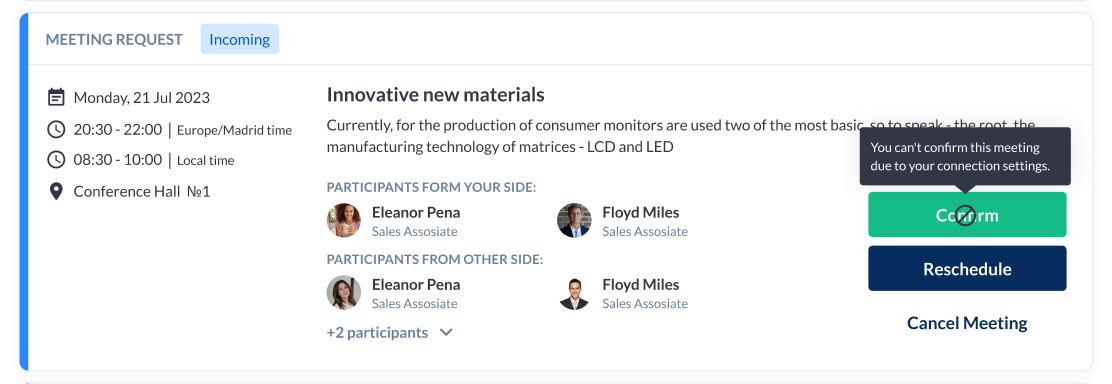Click the Incoming status badge
Viewport: 1112px width, 384px height.
pyautogui.click(x=240, y=39)
